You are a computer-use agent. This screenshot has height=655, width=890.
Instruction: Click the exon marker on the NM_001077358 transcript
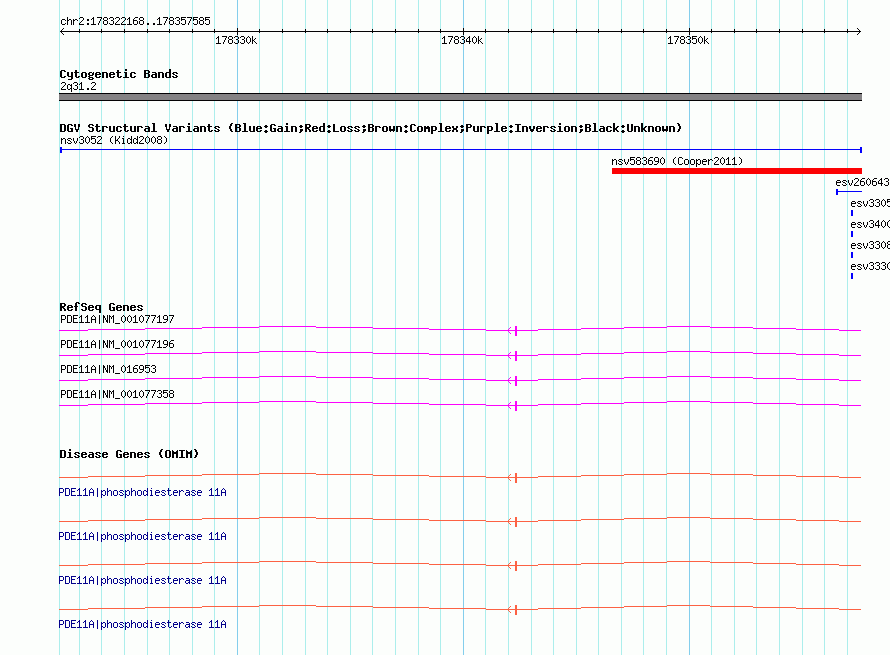tap(515, 405)
